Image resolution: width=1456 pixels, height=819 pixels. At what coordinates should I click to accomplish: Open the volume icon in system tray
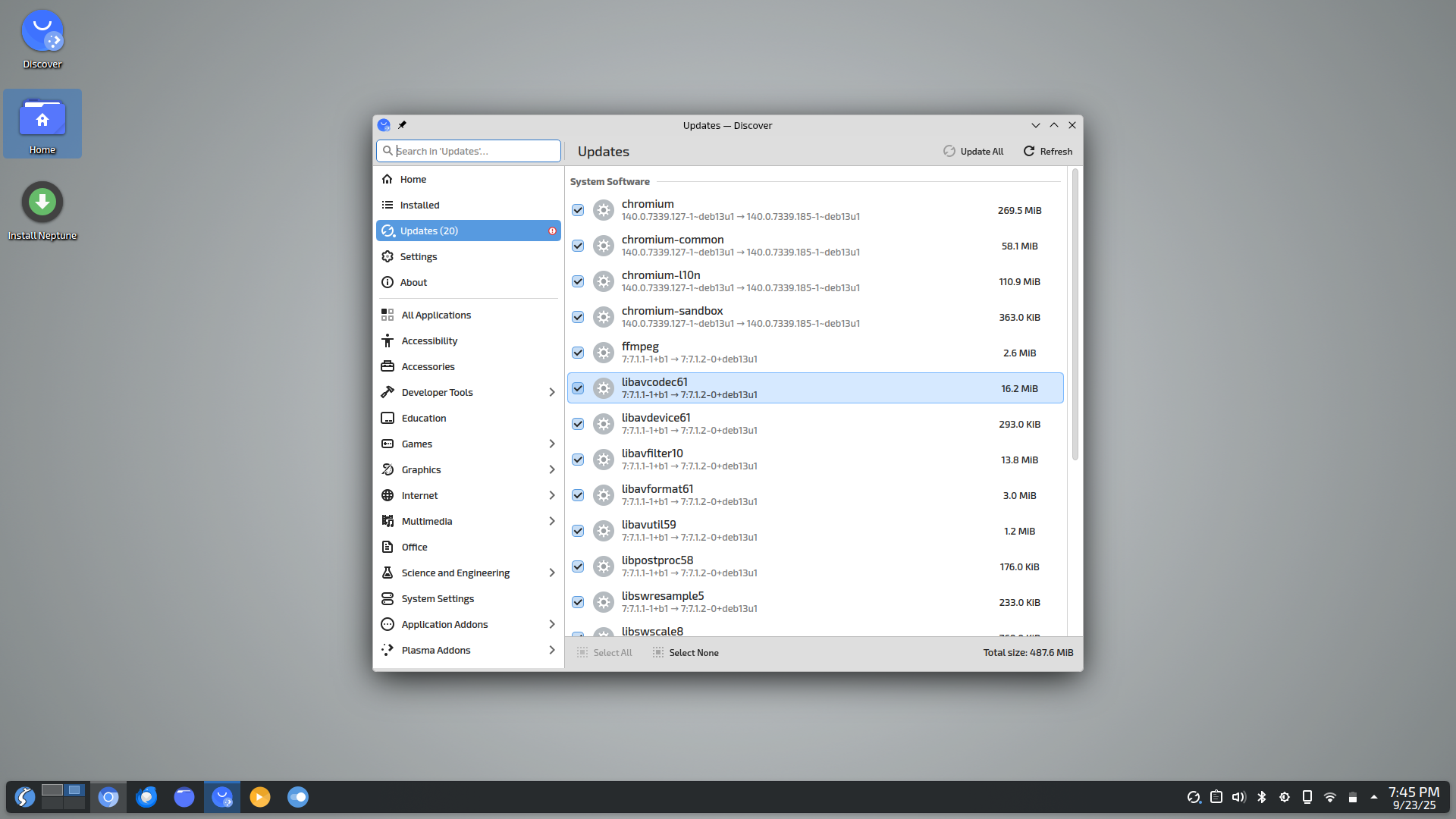pos(1238,797)
